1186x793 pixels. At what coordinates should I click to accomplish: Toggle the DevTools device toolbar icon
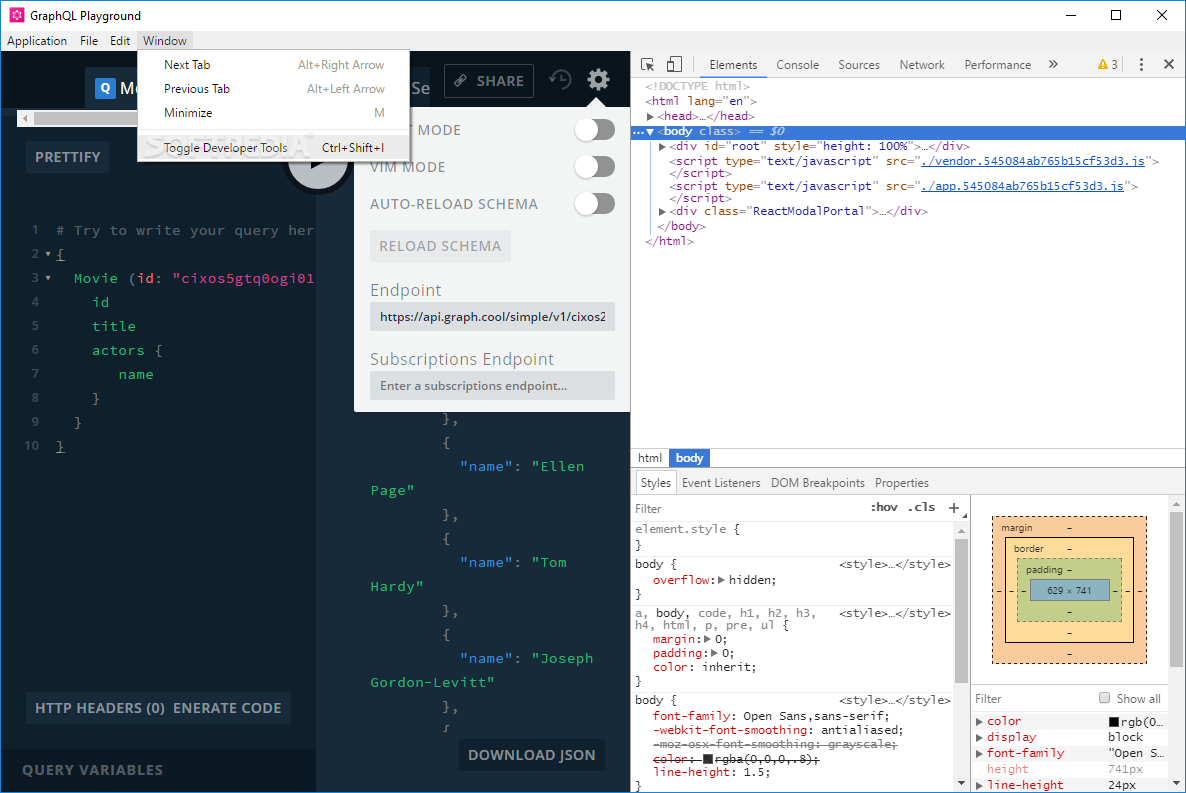[x=674, y=64]
